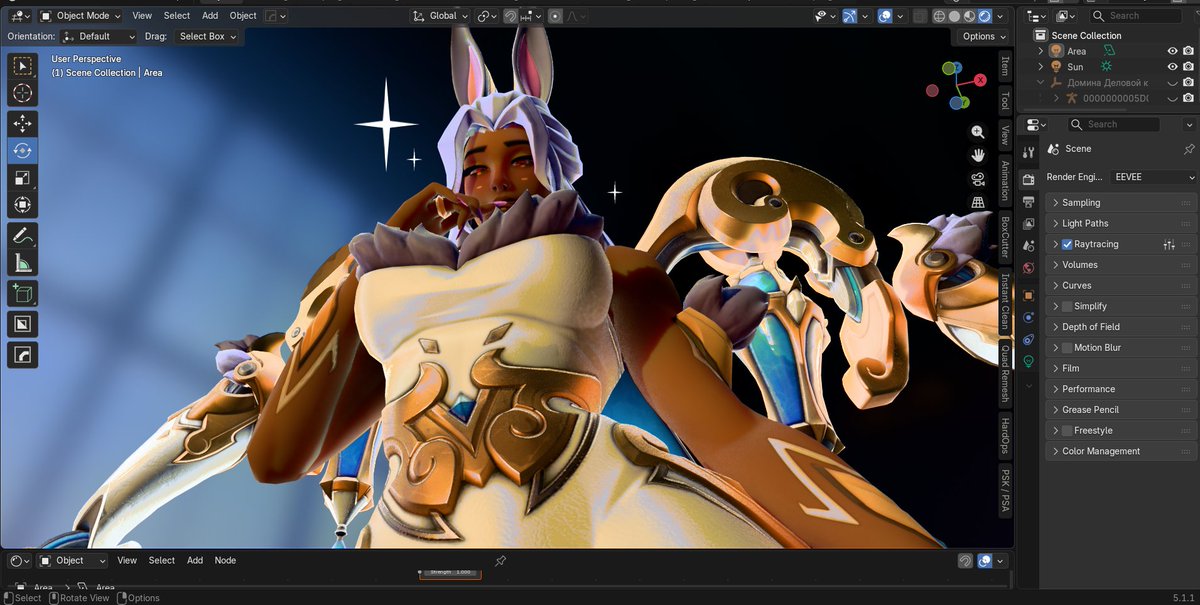1200x605 pixels.
Task: Switch to rendered viewport shading
Action: pos(984,16)
